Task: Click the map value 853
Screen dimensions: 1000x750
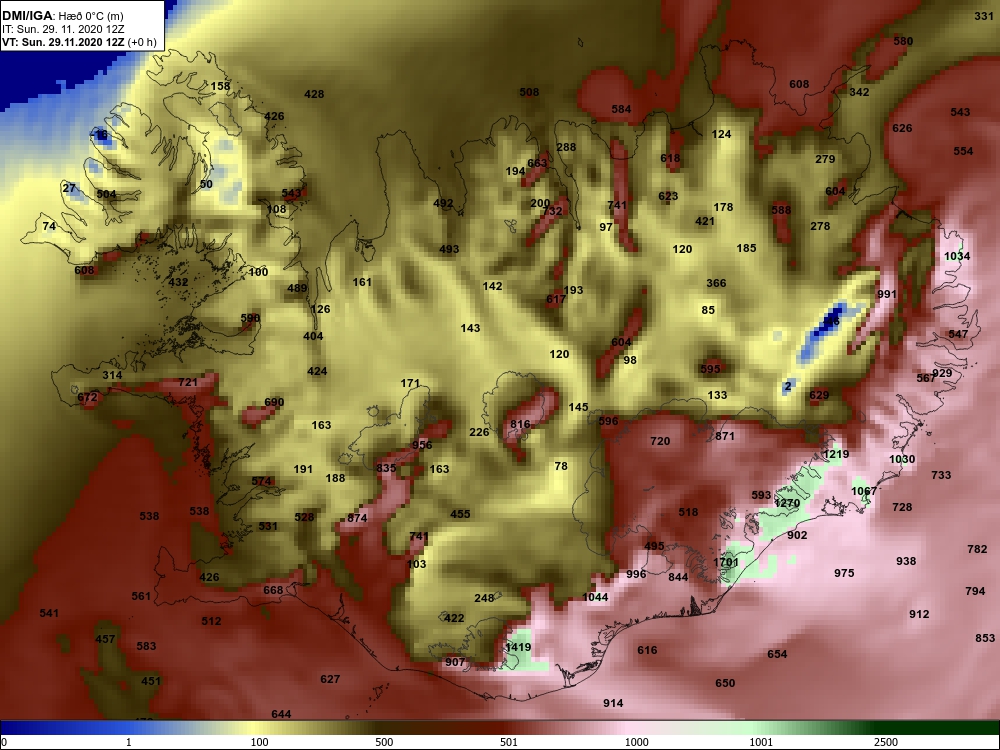Action: click(x=985, y=638)
